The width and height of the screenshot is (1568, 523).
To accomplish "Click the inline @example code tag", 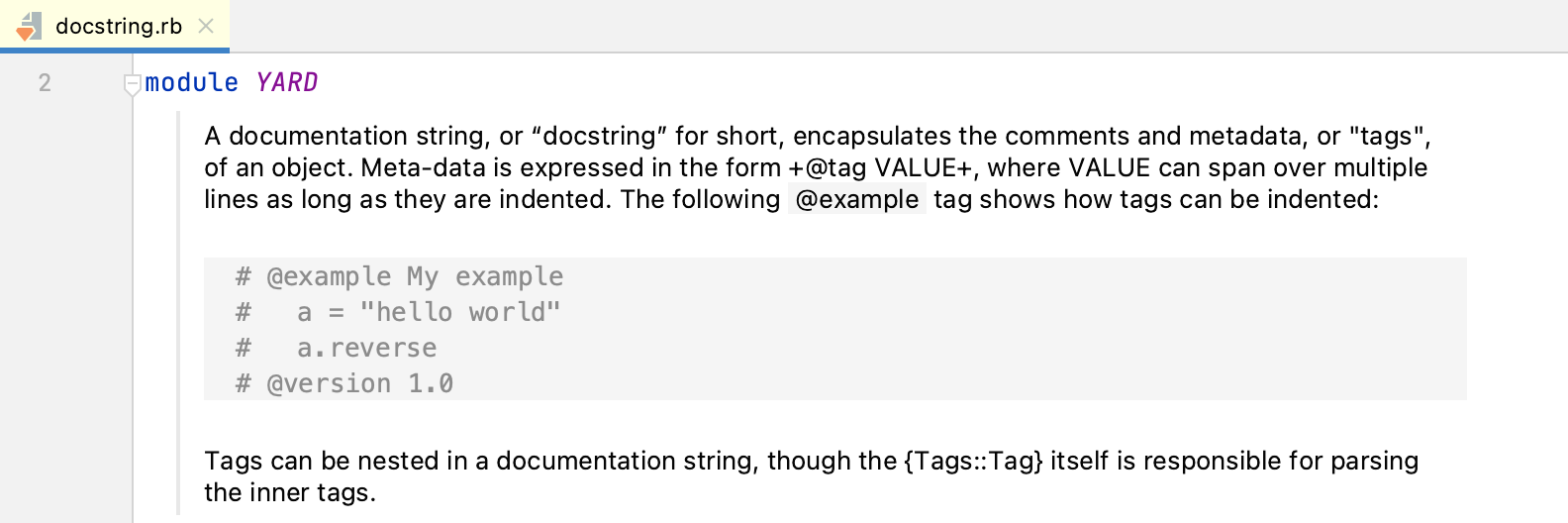I will tap(857, 199).
